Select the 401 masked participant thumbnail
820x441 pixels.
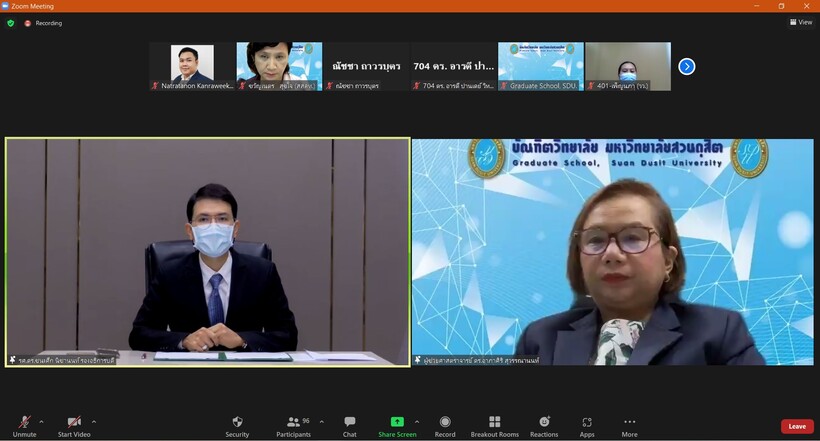pos(628,66)
